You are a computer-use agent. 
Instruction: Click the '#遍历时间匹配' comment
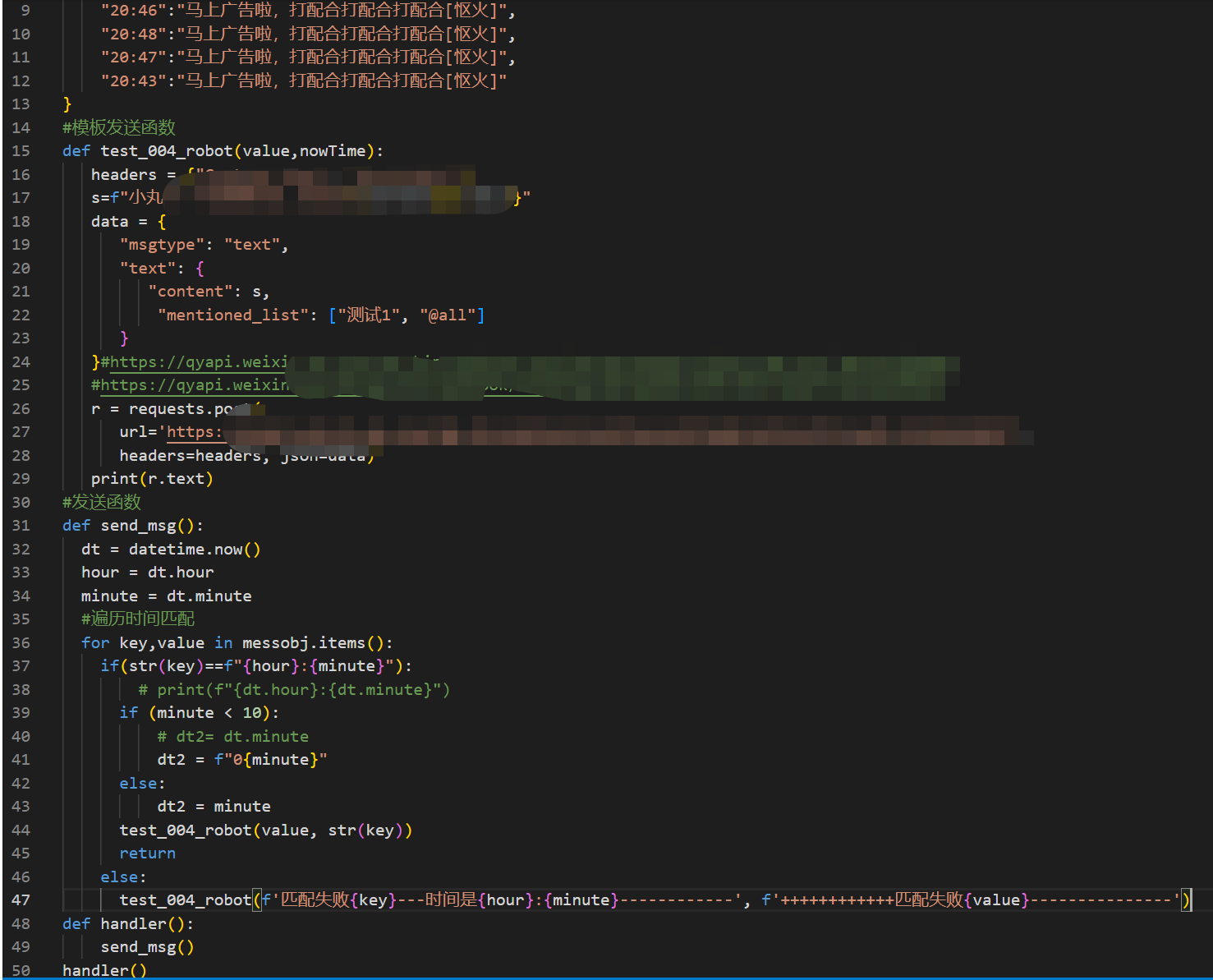138,619
